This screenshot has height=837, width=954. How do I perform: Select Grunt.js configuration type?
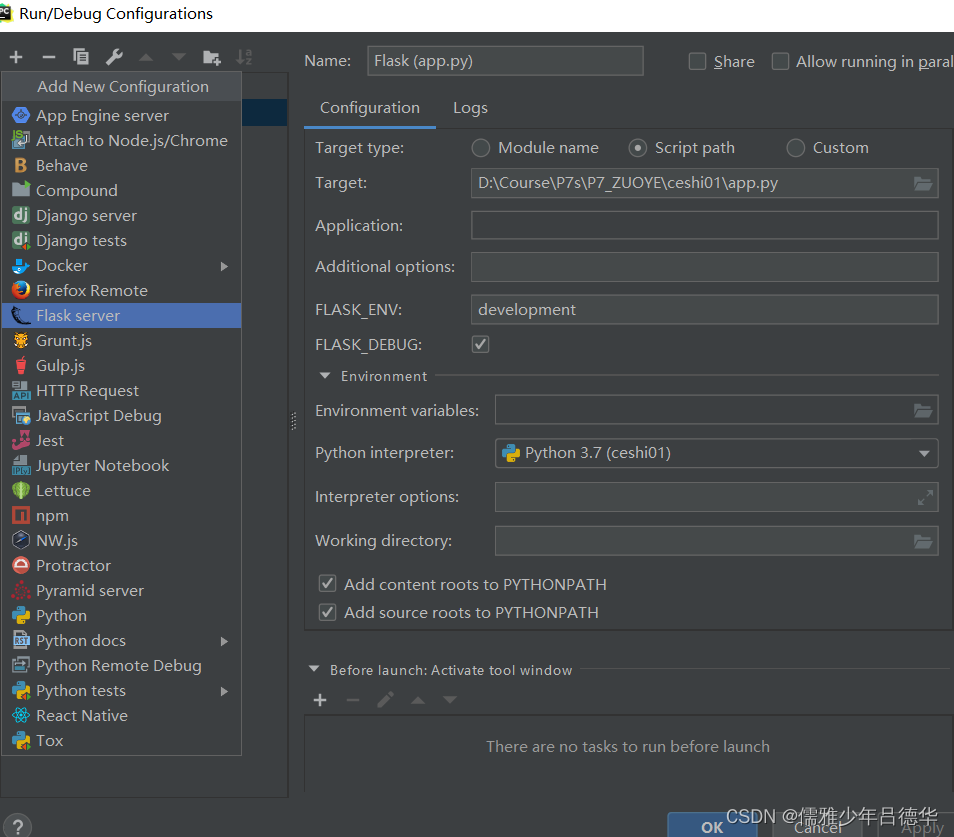point(122,341)
